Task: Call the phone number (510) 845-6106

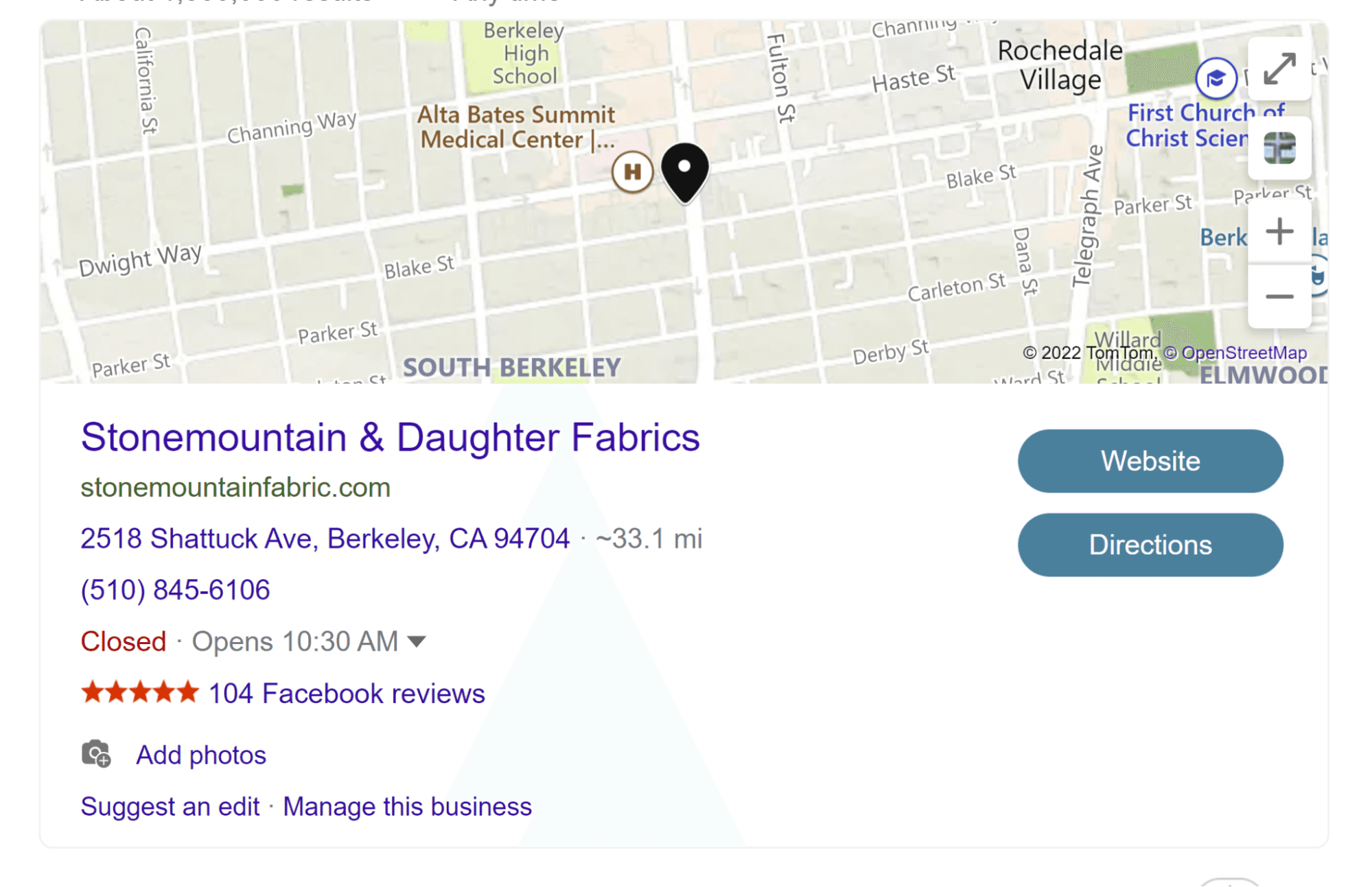Action: (175, 590)
